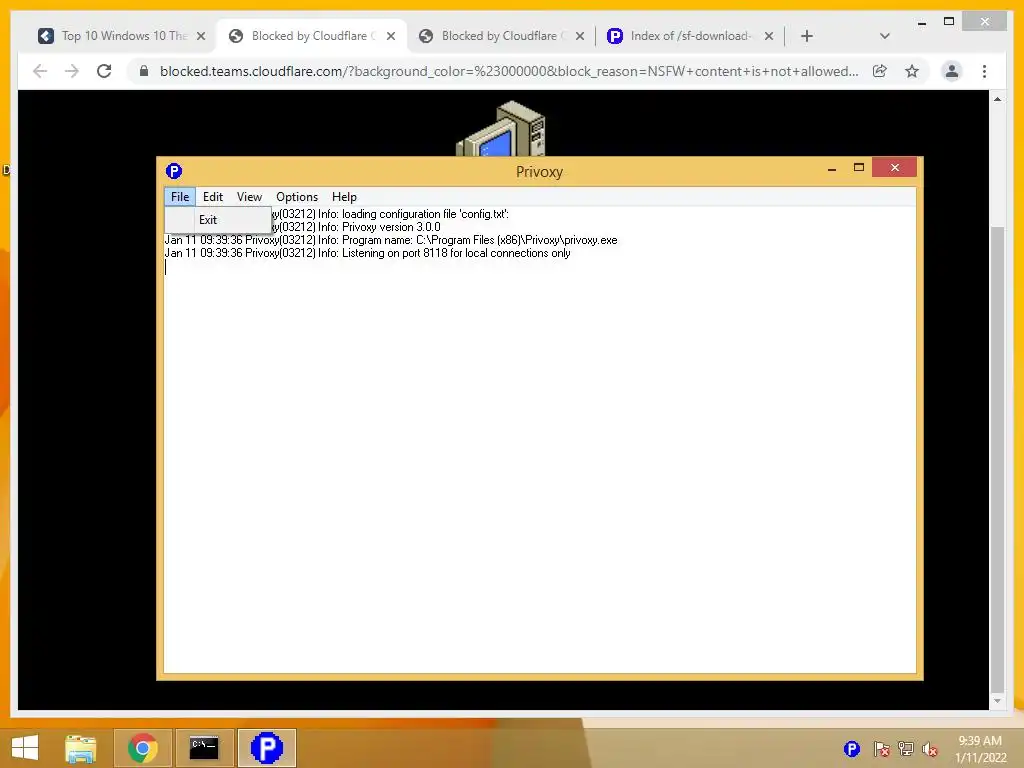Screen dimensions: 1024x768
Task: Click log line loading configuration file 'config.txt'
Action: coord(390,214)
